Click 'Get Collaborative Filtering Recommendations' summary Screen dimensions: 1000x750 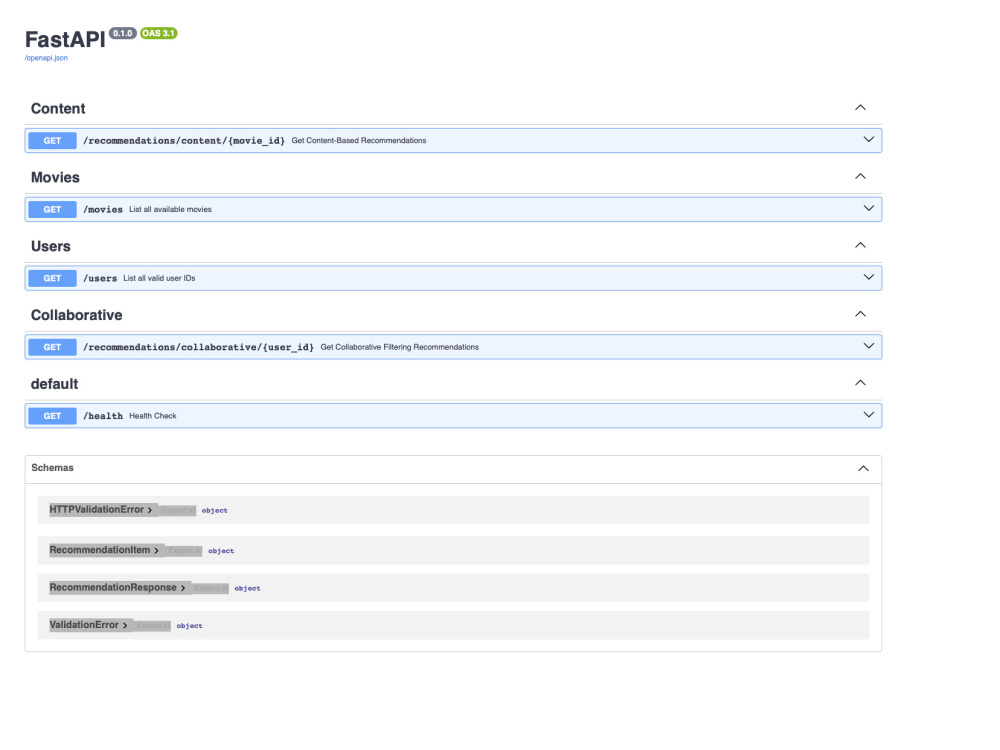[400, 348]
